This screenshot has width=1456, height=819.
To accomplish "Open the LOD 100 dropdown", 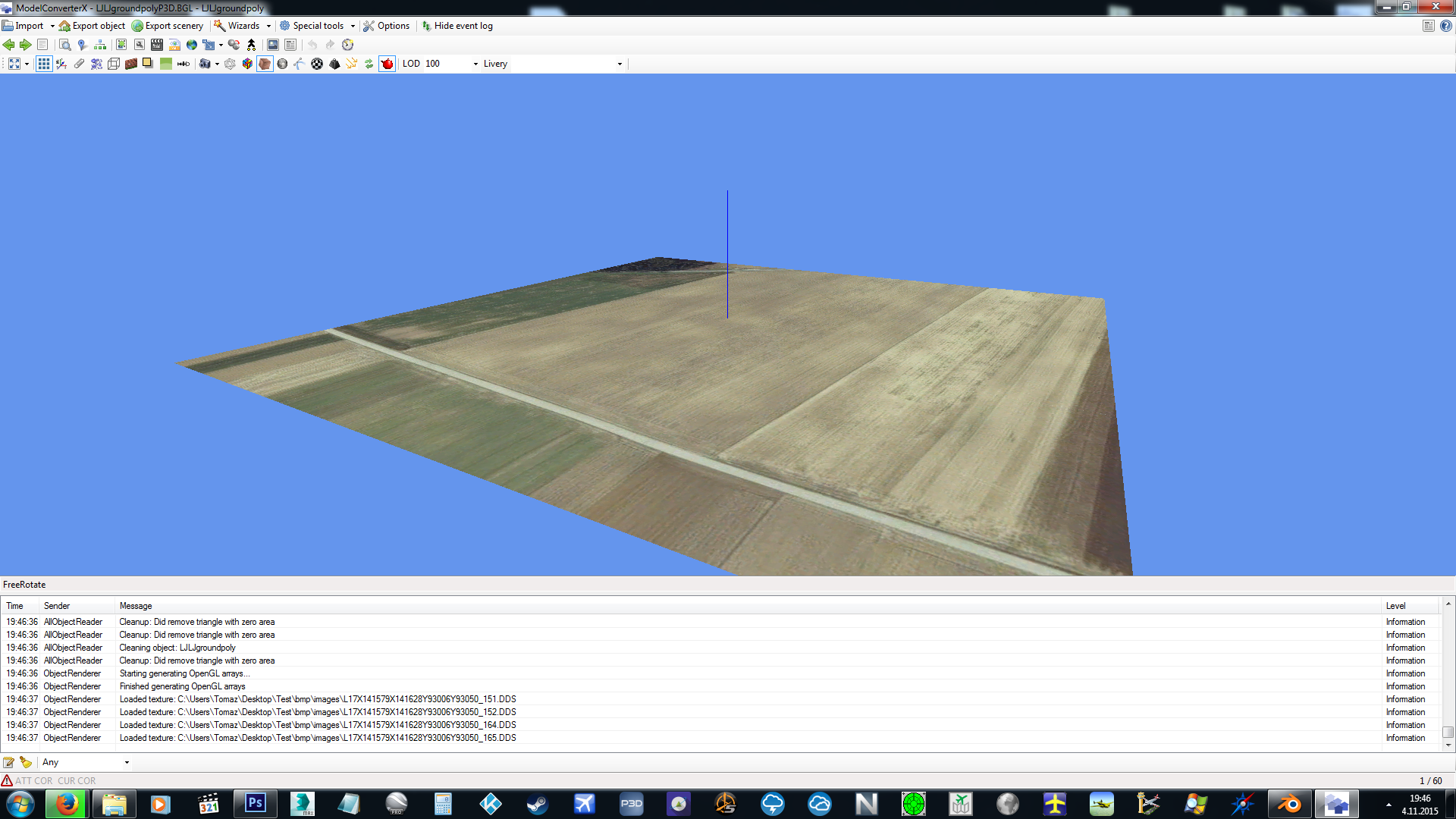I will 475,64.
